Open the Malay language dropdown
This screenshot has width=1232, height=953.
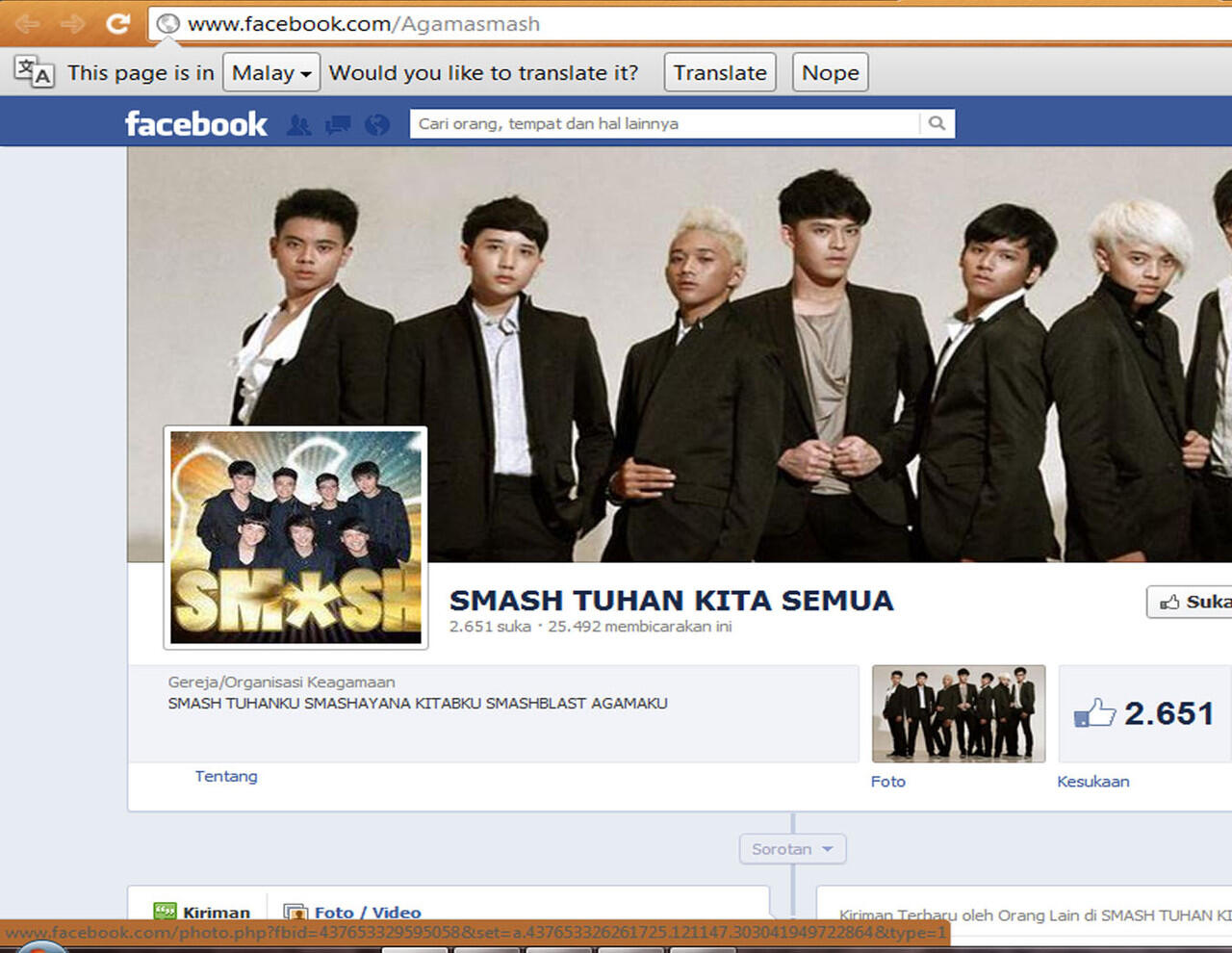click(271, 72)
